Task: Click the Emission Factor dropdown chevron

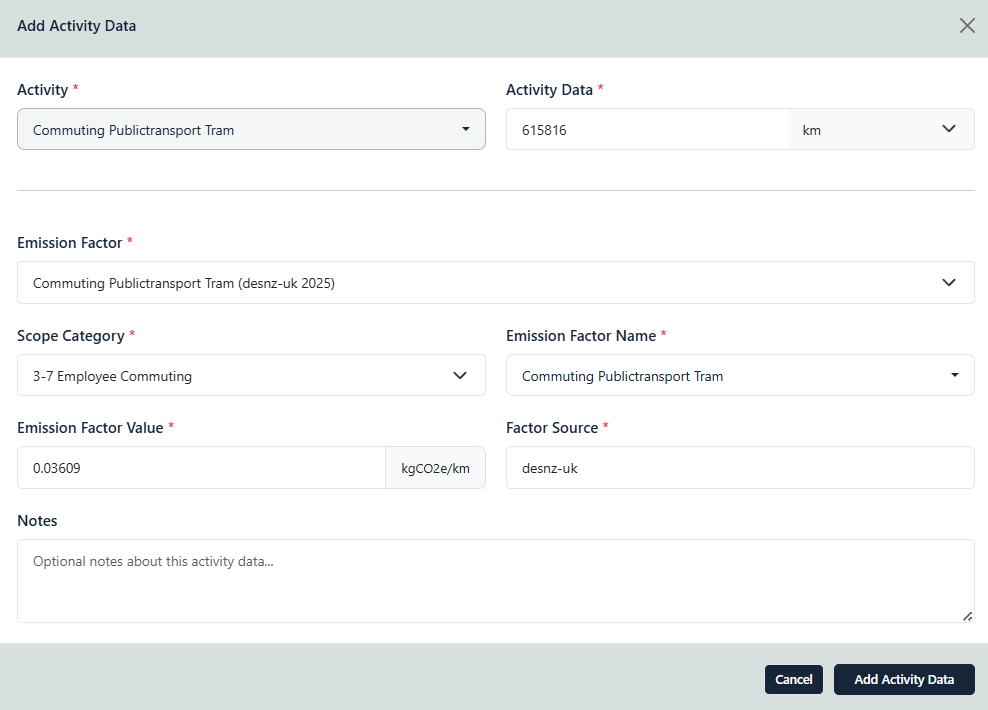Action: (949, 282)
